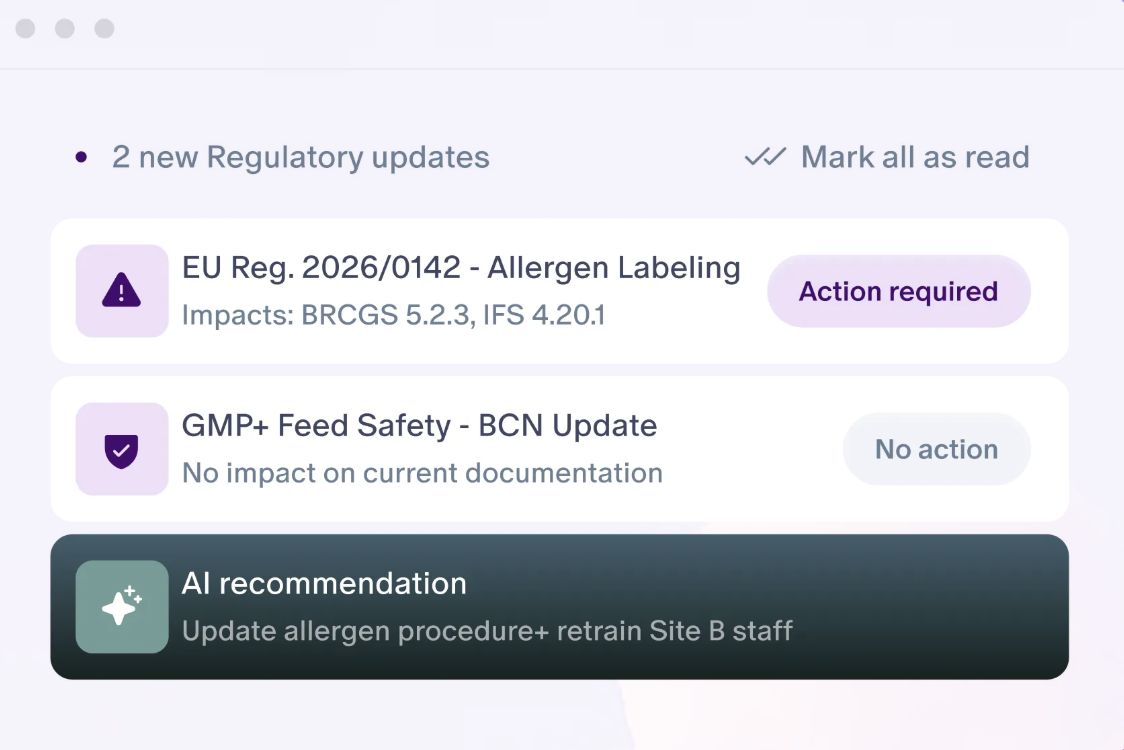Click the second gray window control dot

65,29
